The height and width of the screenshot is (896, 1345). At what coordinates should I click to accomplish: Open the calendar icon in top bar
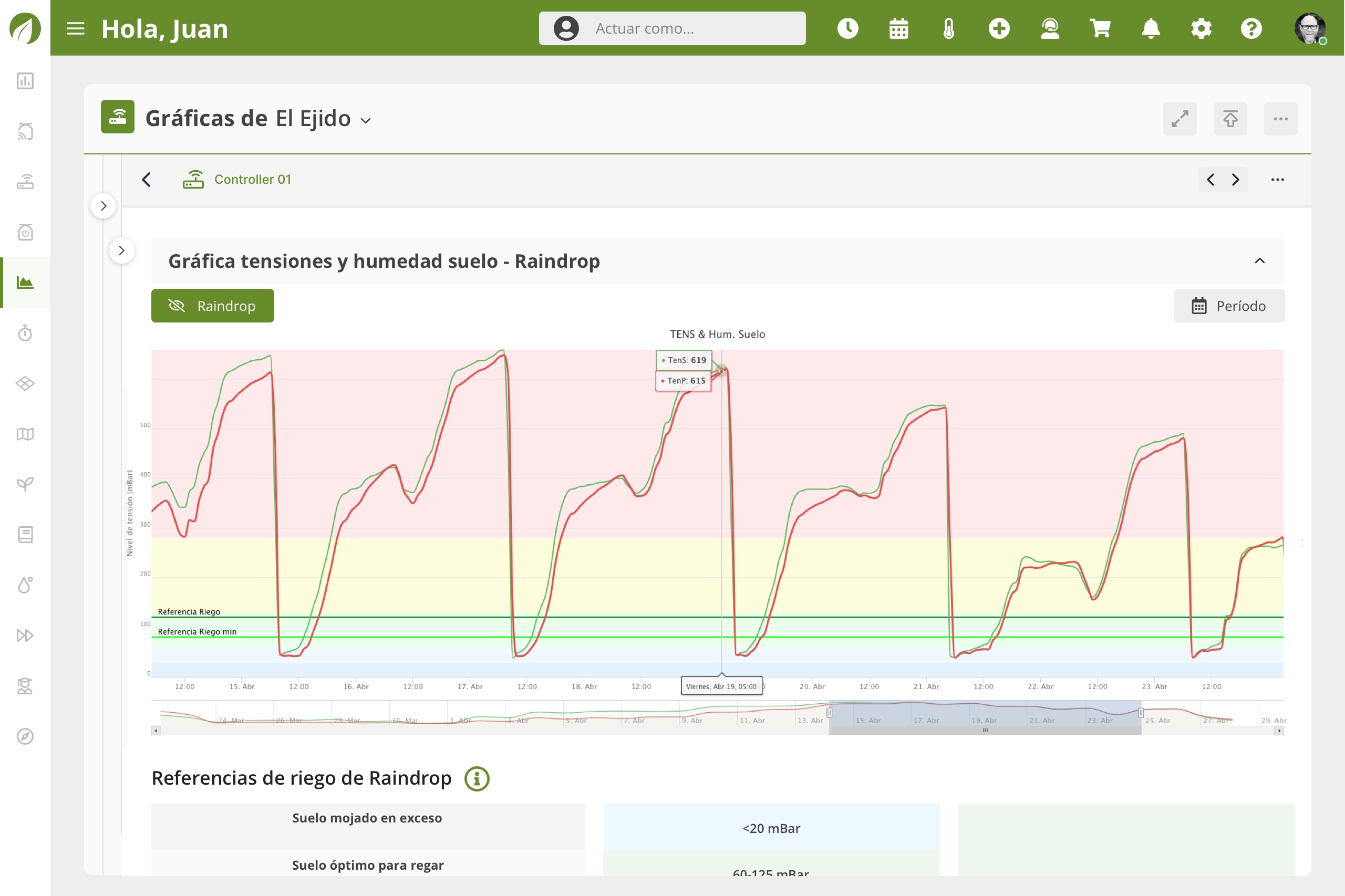(x=898, y=28)
